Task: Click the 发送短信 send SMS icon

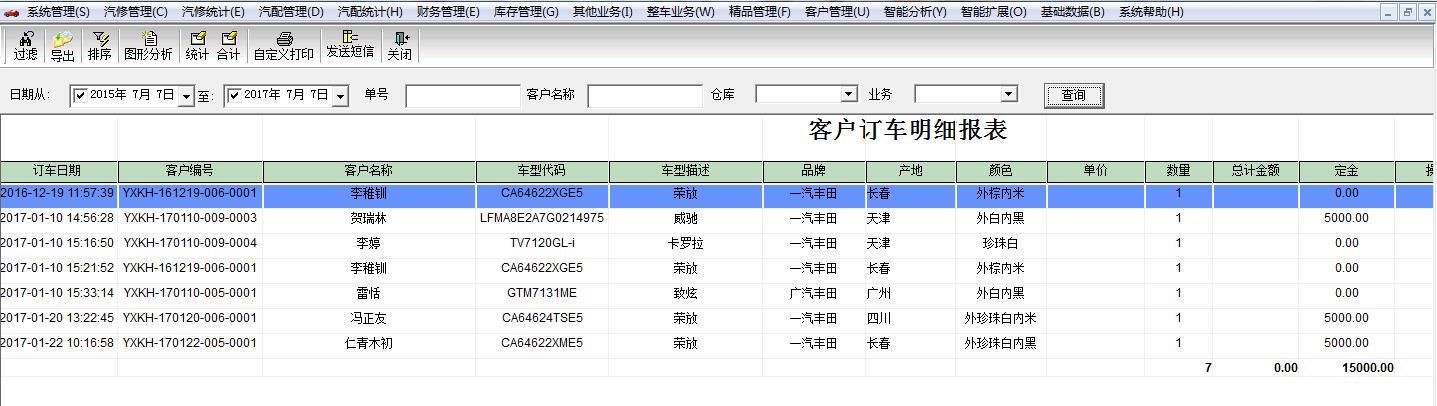Action: (x=350, y=44)
